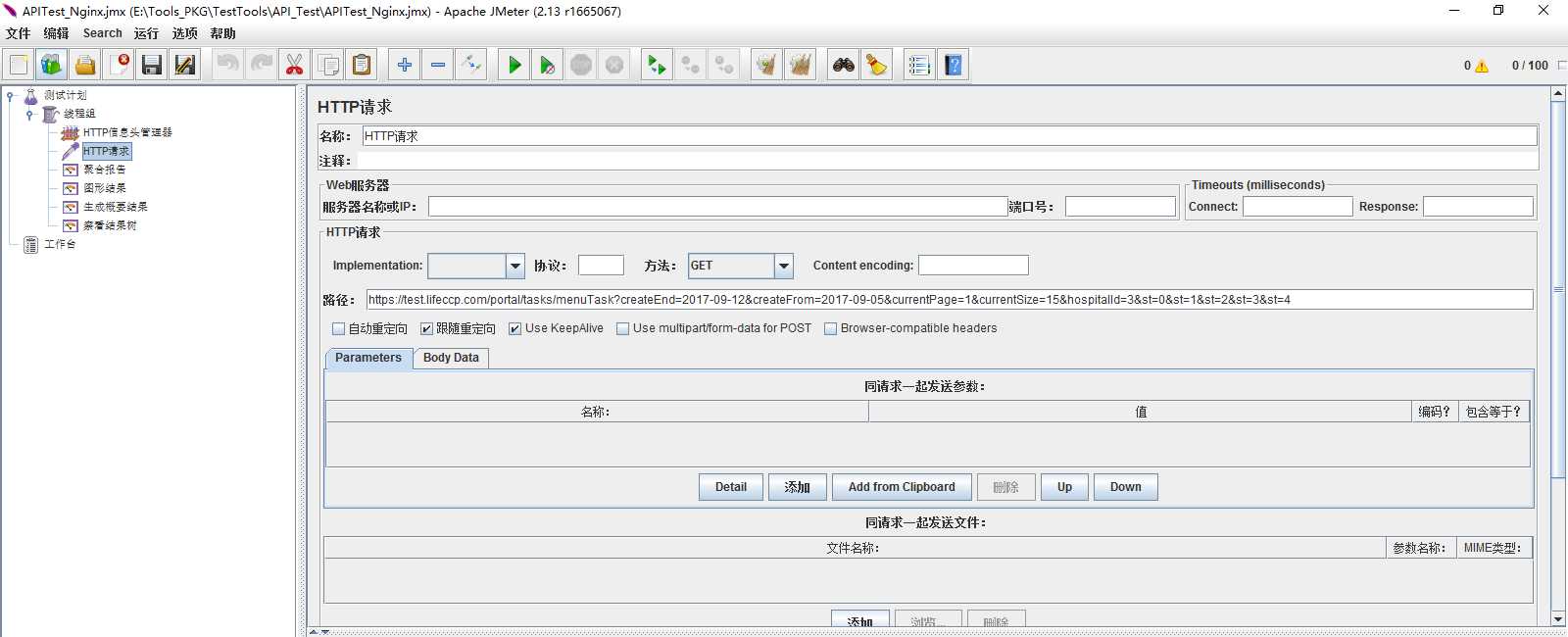Expand all nodes with plus icon

(x=404, y=65)
